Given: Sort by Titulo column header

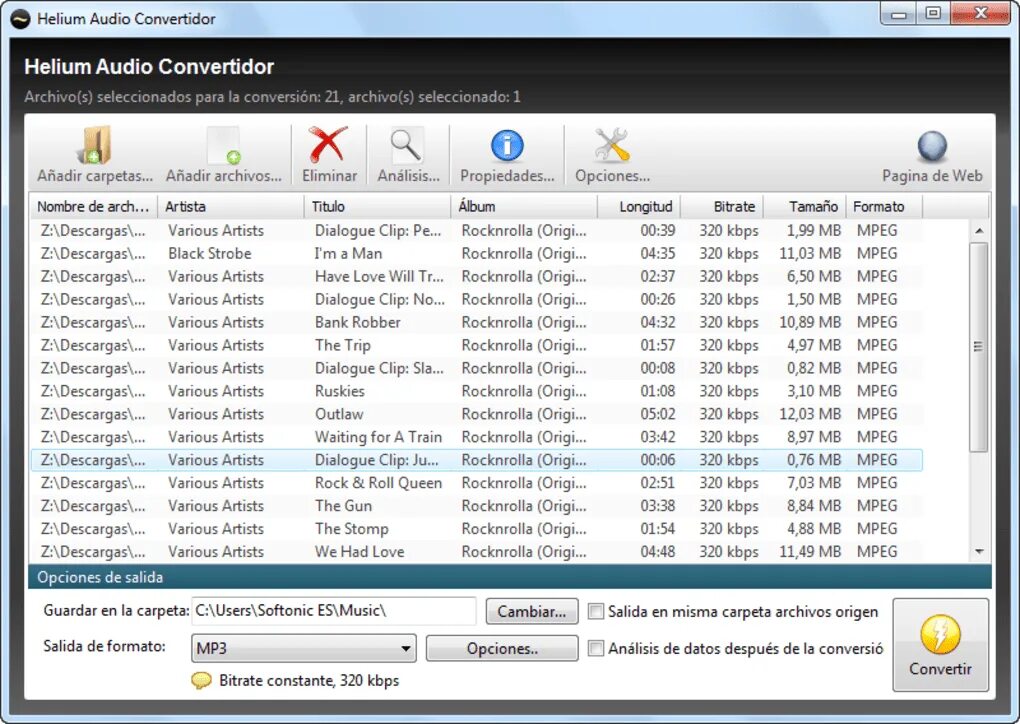Looking at the screenshot, I should pos(377,206).
